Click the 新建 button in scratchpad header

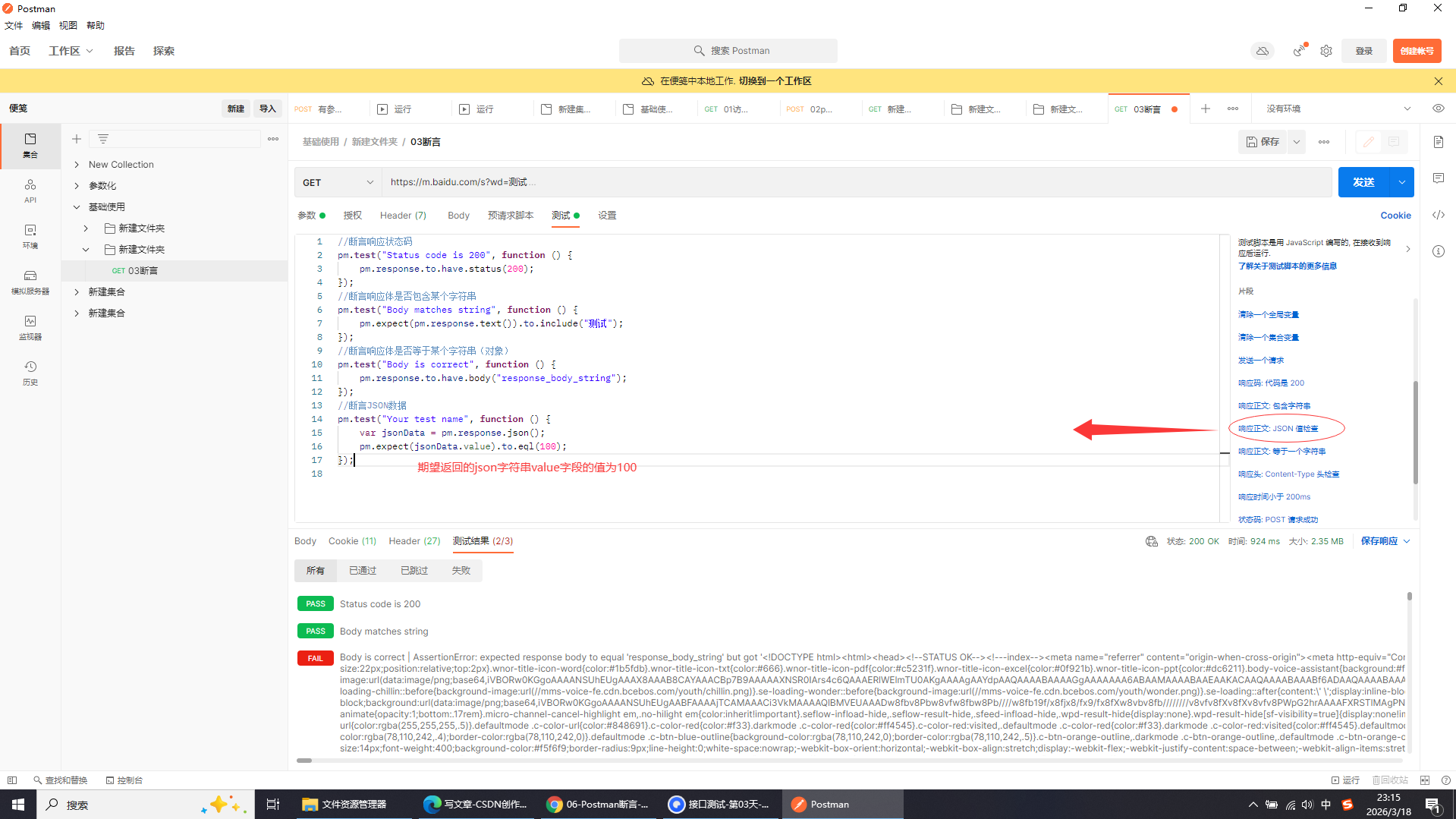click(236, 109)
